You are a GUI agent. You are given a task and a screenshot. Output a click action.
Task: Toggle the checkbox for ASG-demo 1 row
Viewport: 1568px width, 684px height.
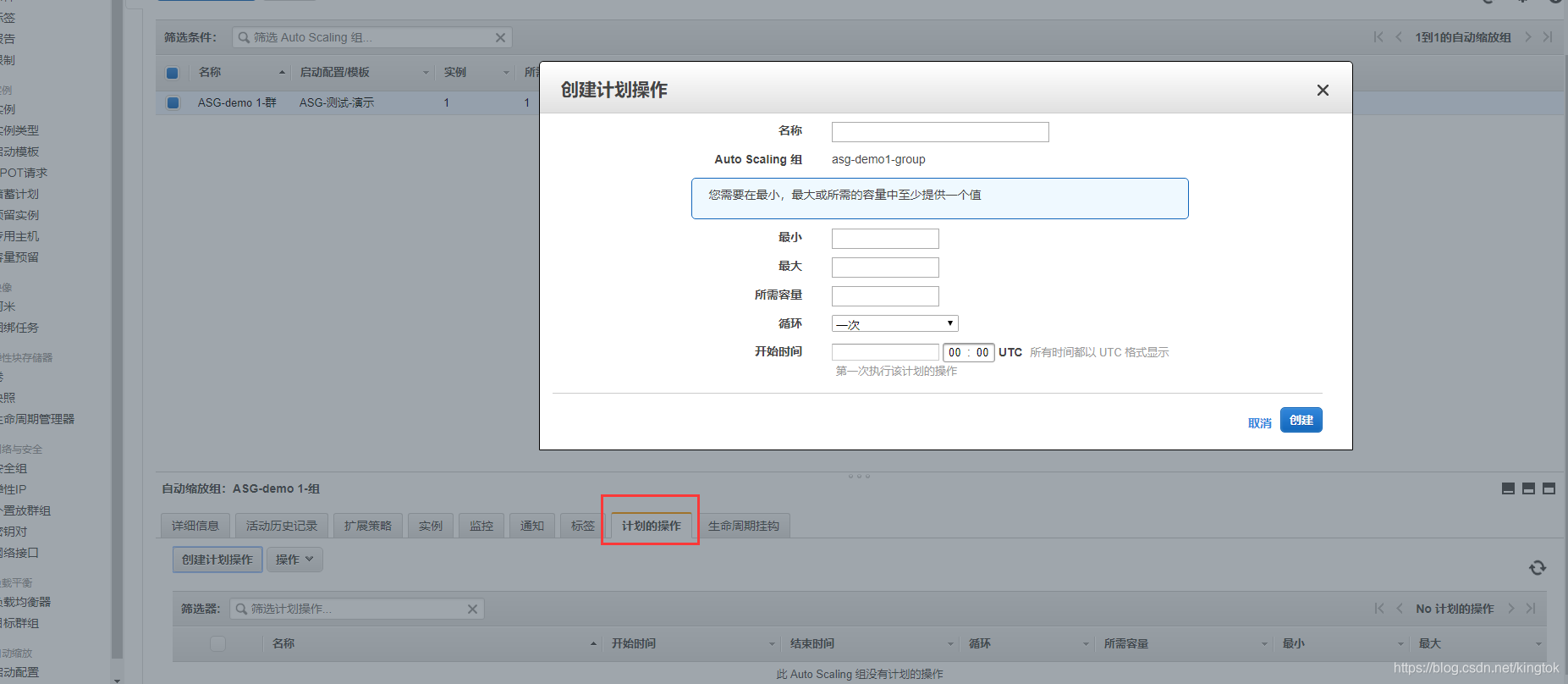pos(173,102)
